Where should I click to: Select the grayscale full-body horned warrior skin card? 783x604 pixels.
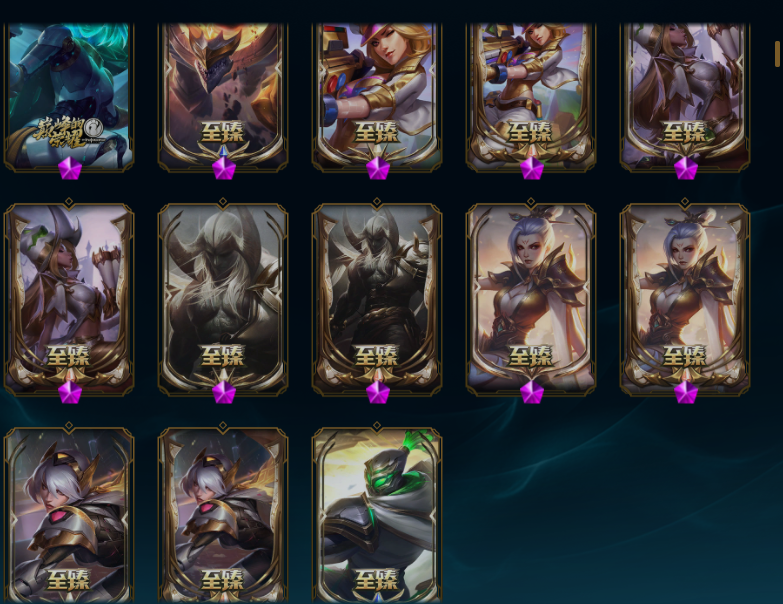pyautogui.click(x=377, y=300)
